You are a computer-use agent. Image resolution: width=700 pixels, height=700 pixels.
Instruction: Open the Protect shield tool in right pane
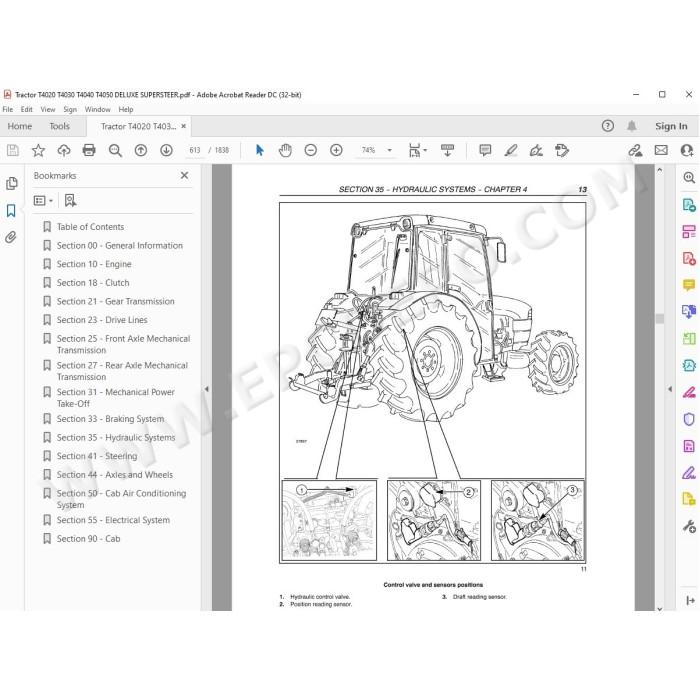[x=689, y=419]
